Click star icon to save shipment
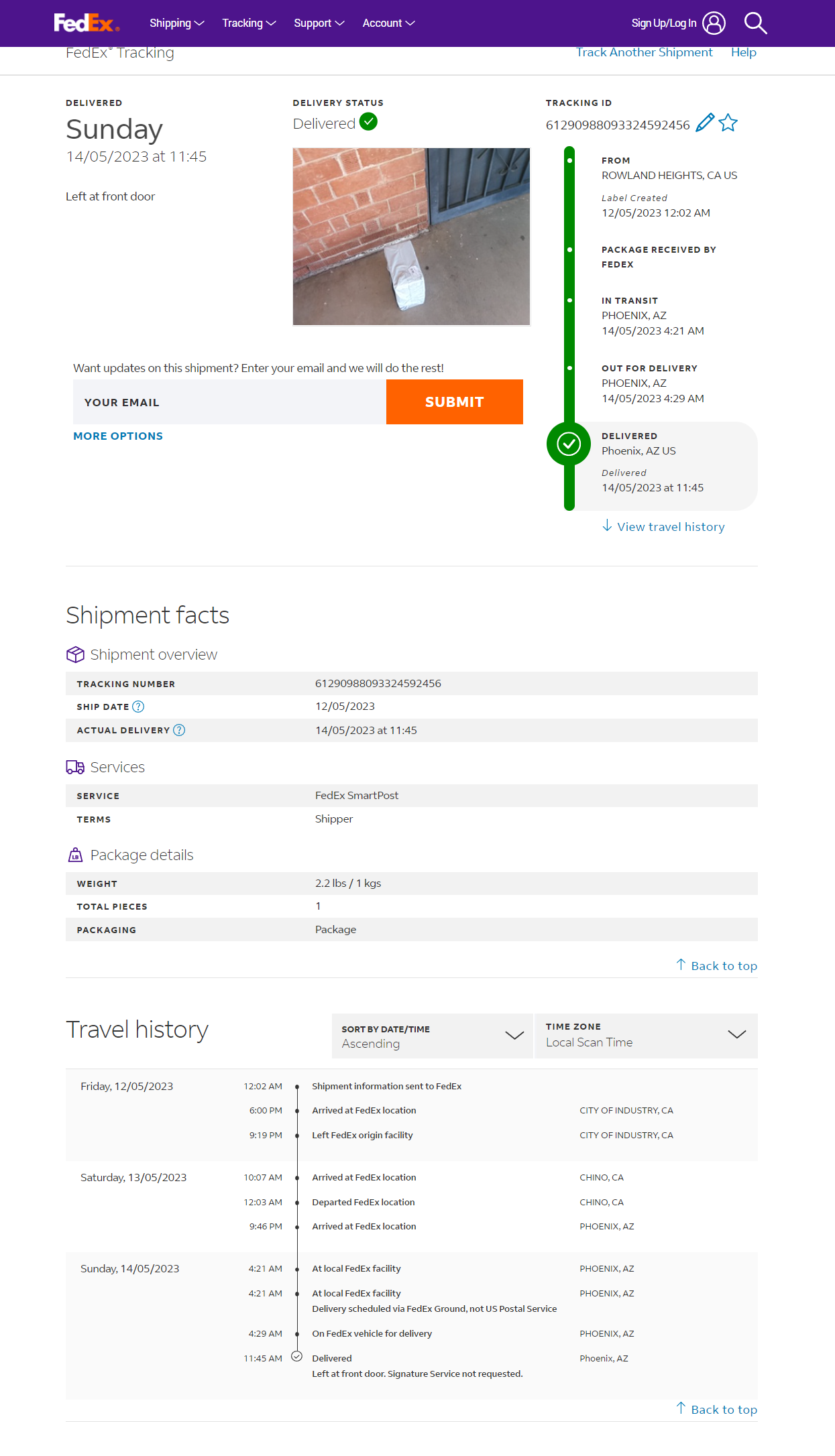Screen dimensions: 835x1456 point(728,123)
